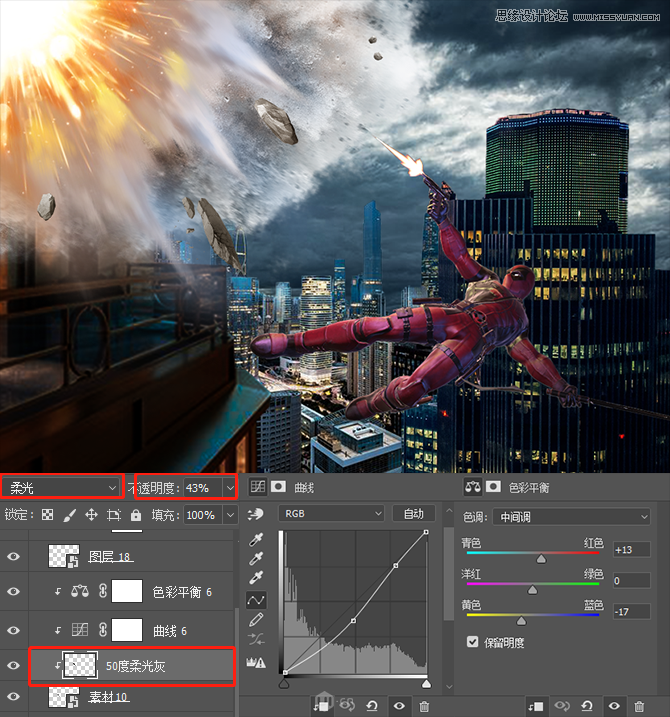670x717 pixels.
Task: Click the prevent artboard auto-nesting lock icon
Action: (113, 515)
